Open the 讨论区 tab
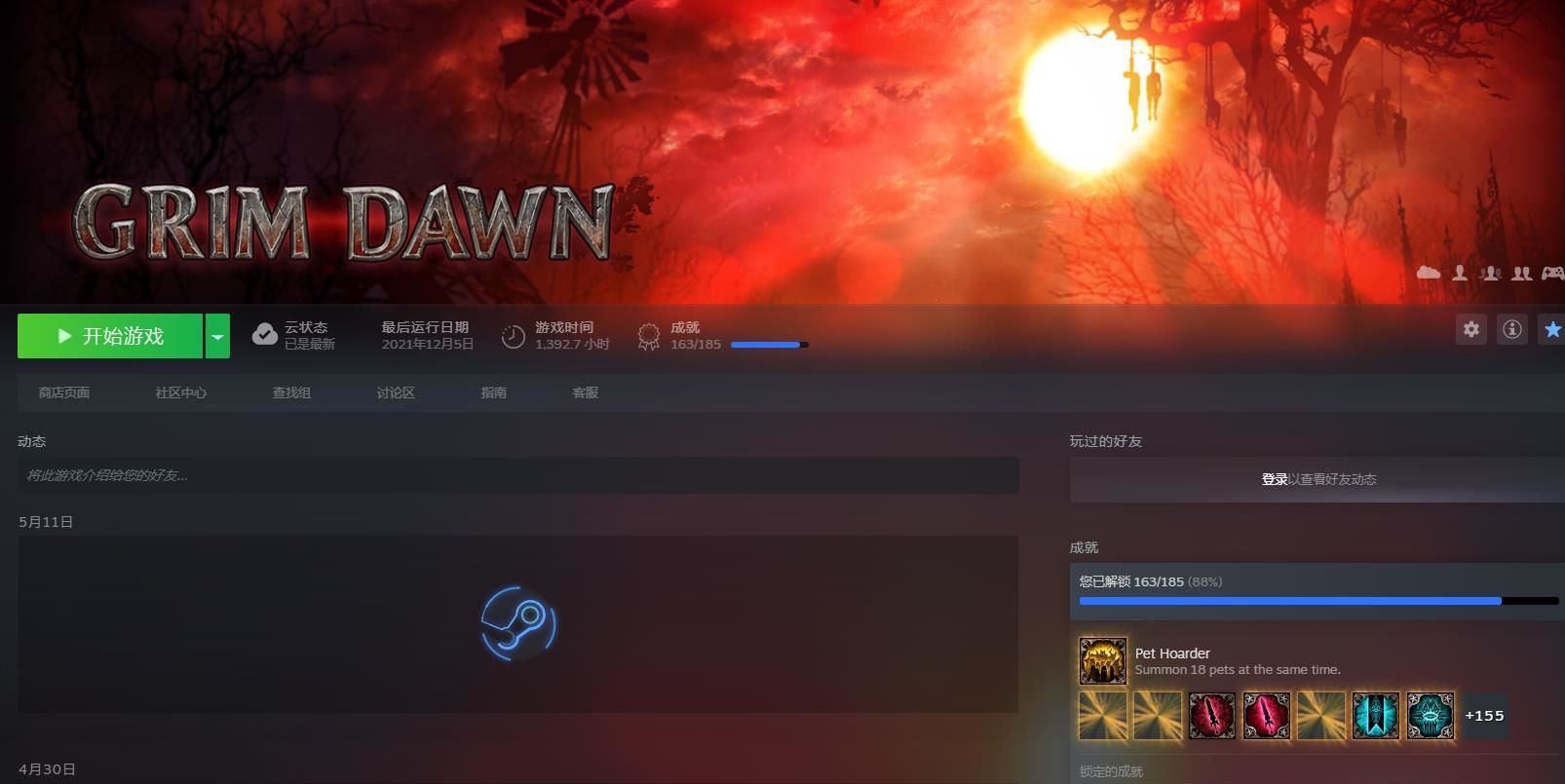The image size is (1565, 784). coord(396,392)
